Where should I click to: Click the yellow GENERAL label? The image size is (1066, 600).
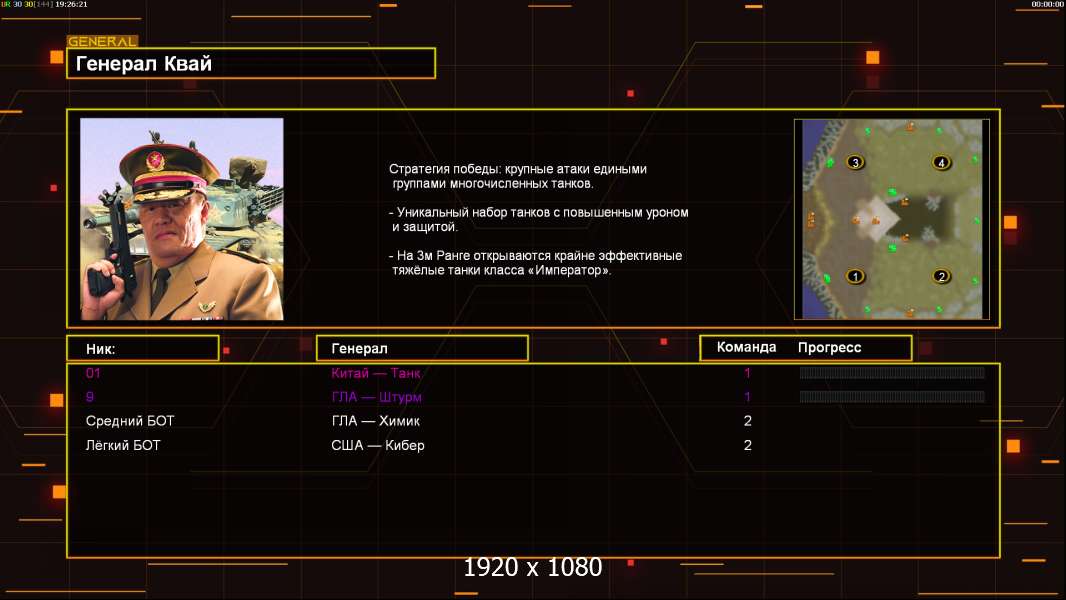[x=103, y=41]
